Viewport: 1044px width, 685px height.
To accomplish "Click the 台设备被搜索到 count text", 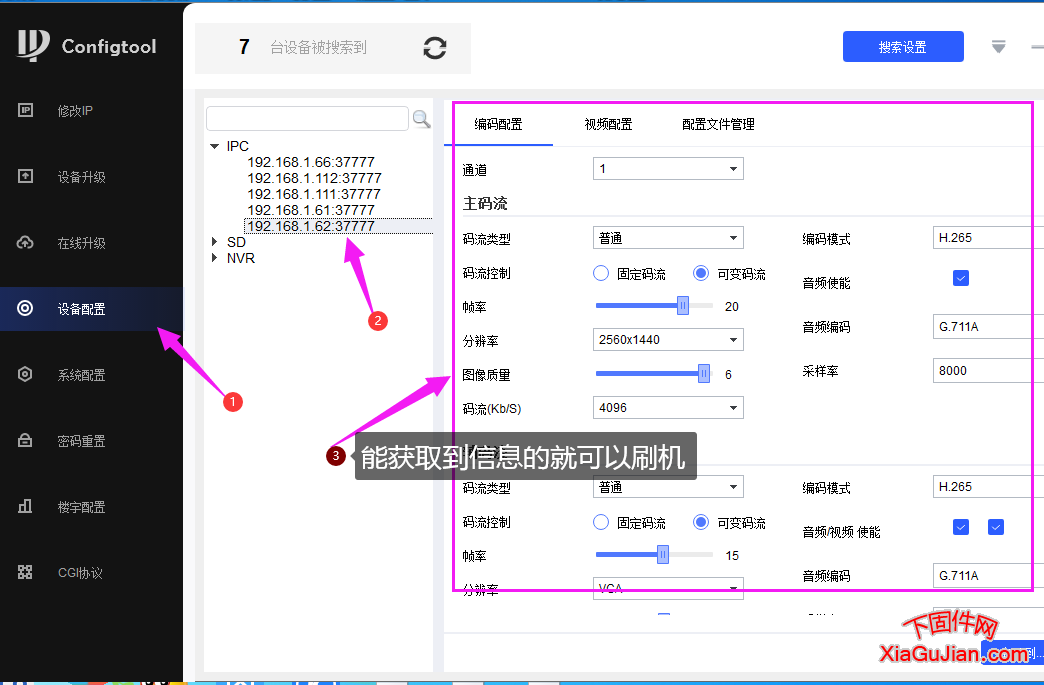I will tap(318, 47).
